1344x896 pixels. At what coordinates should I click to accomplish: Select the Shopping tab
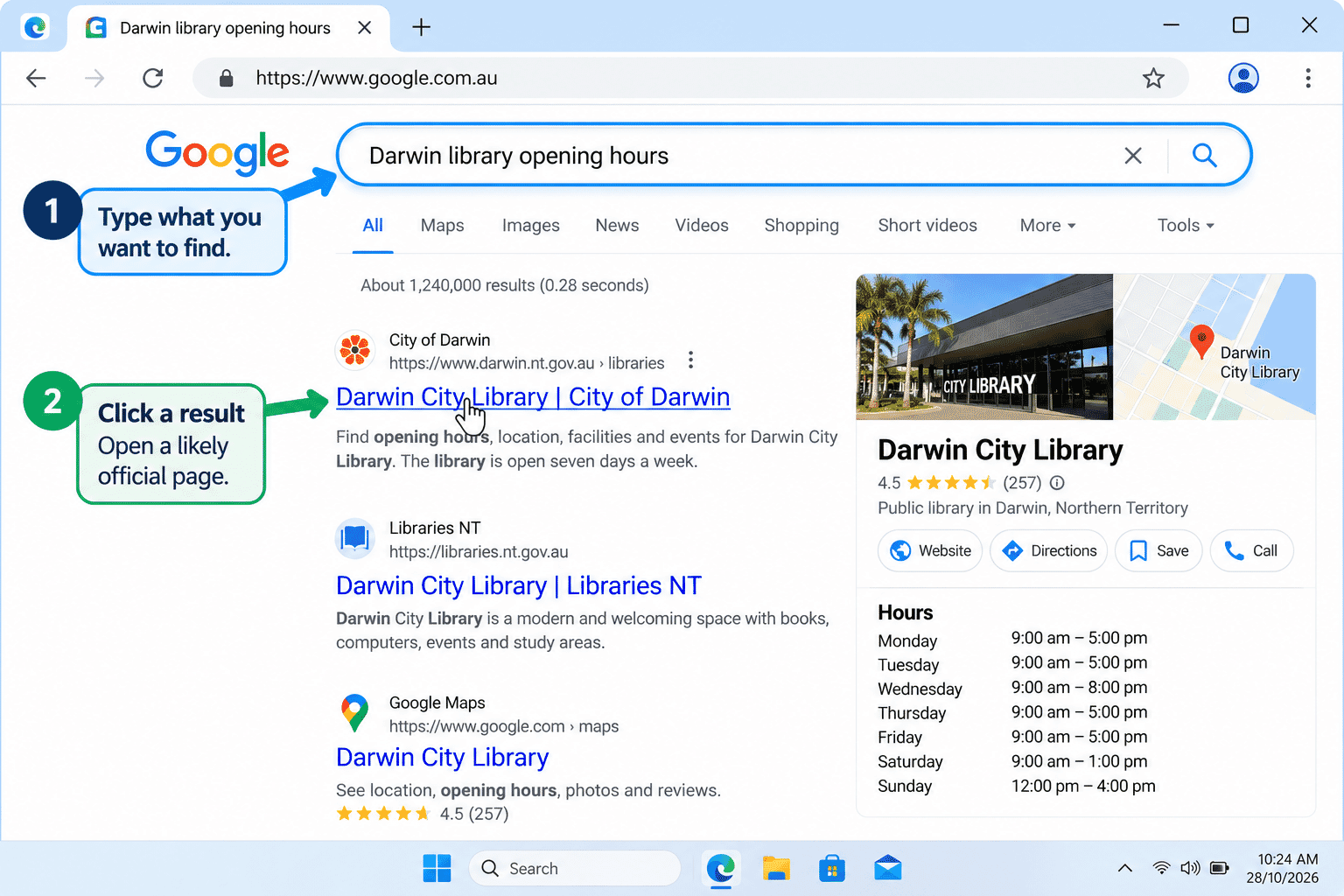tap(801, 226)
